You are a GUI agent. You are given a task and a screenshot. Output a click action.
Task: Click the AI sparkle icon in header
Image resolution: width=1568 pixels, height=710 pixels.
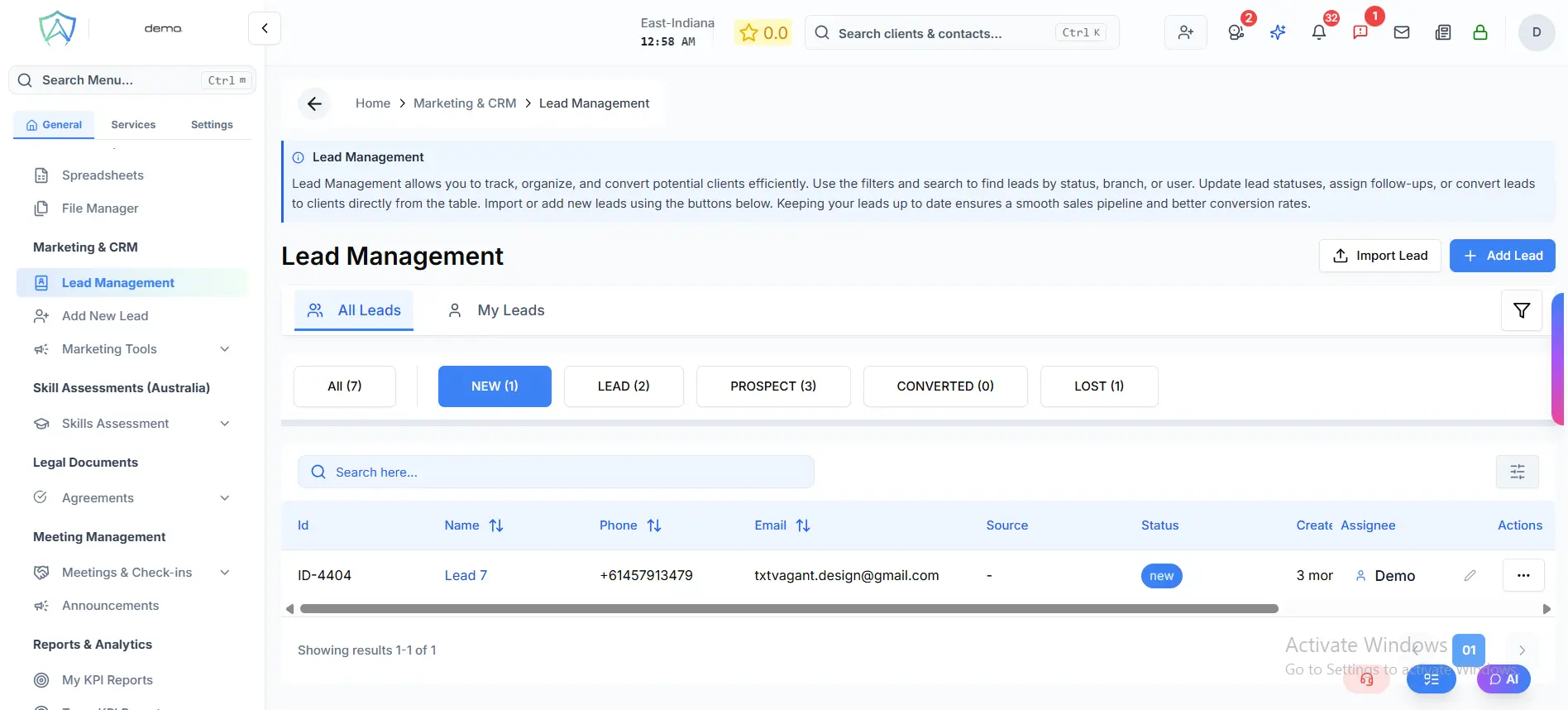1278,32
